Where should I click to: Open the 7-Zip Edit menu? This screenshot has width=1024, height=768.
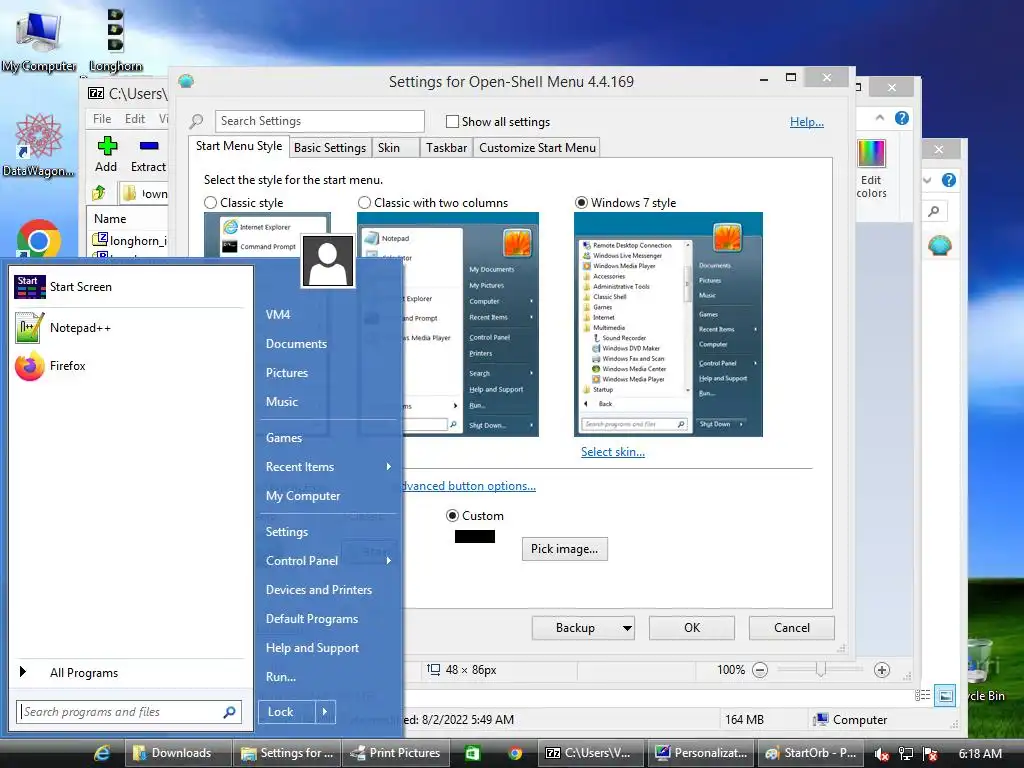(135, 119)
